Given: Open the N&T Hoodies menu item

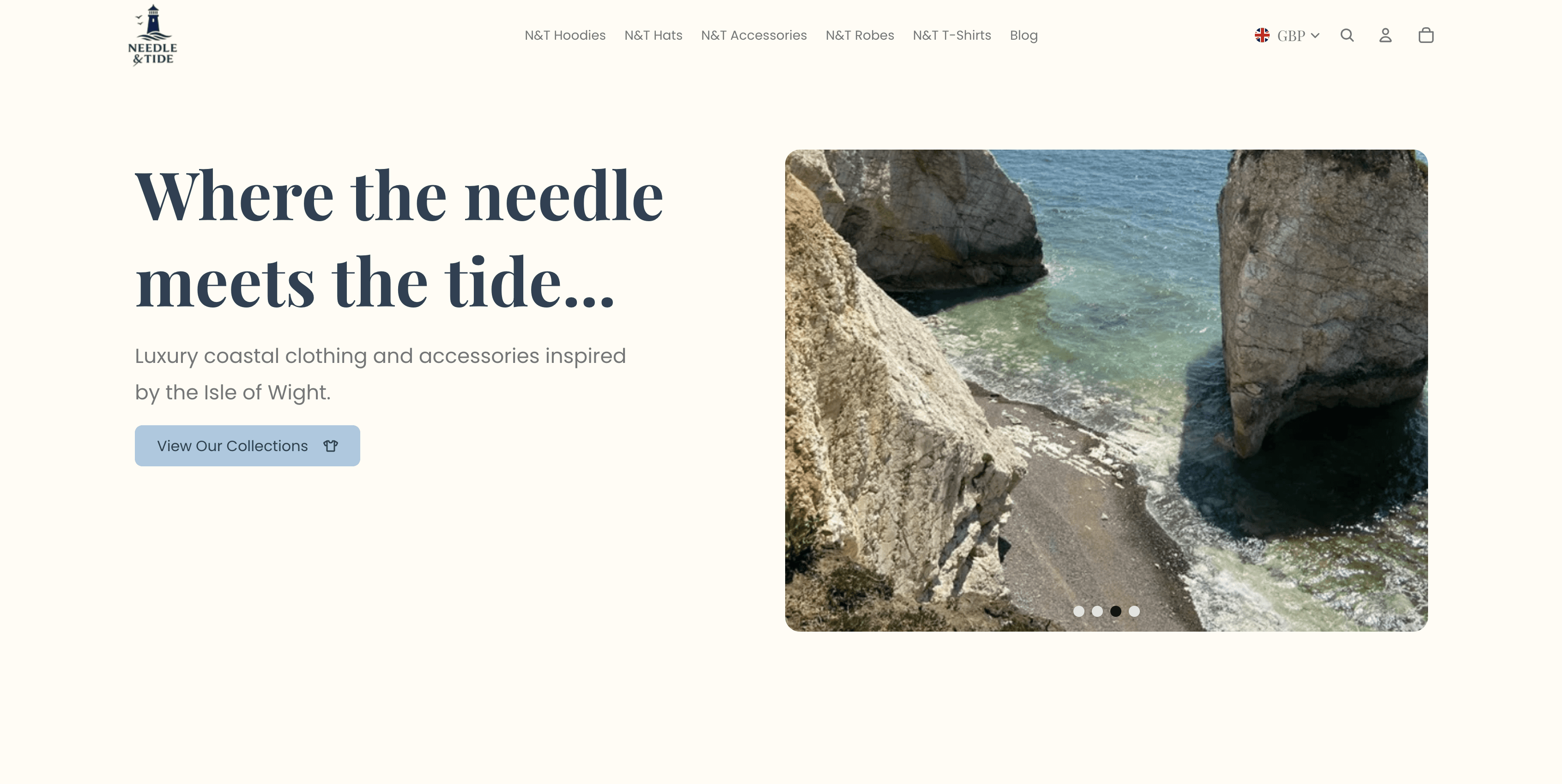Looking at the screenshot, I should pyautogui.click(x=565, y=35).
